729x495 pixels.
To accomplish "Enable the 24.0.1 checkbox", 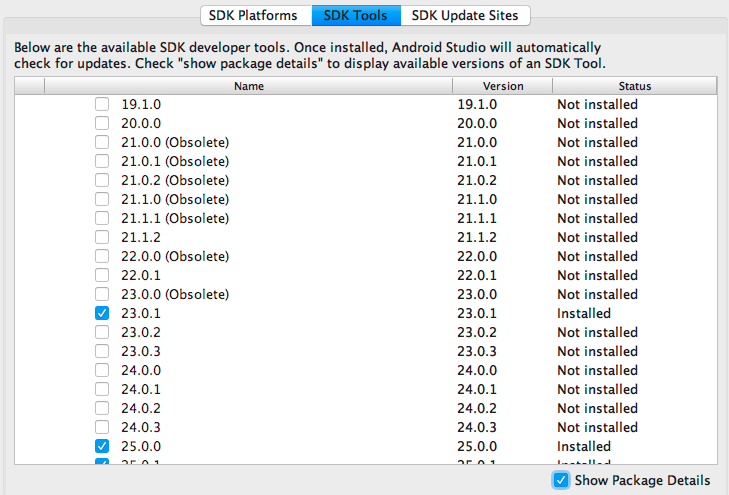I will coord(102,389).
